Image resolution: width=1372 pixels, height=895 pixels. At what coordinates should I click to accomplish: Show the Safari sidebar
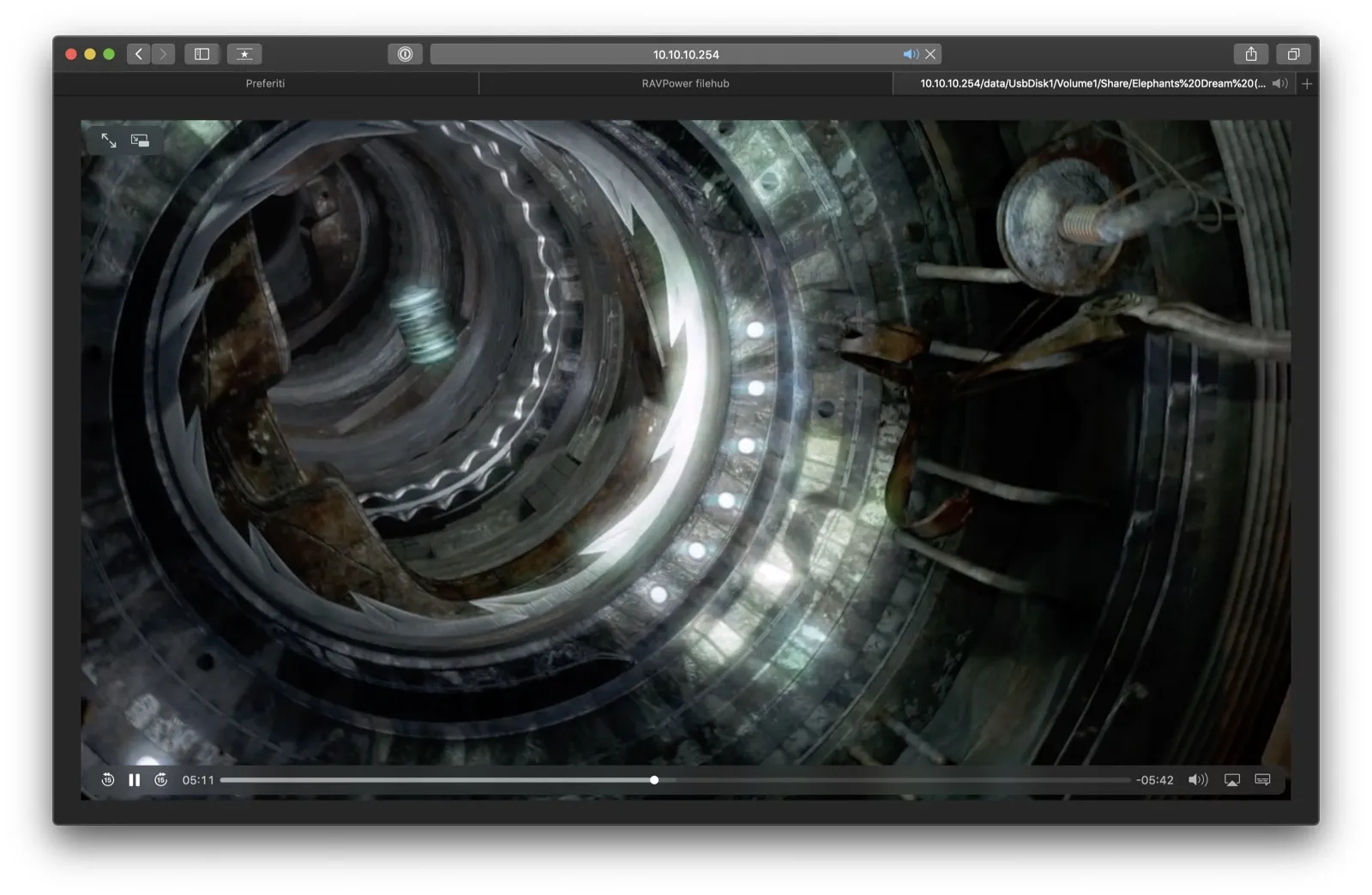click(202, 54)
